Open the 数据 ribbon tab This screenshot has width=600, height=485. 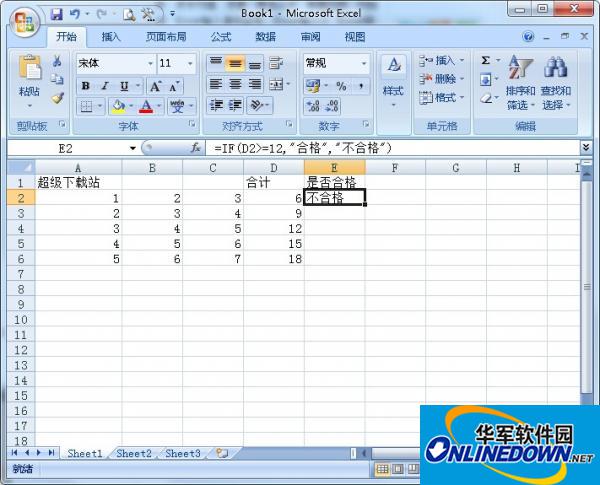266,37
